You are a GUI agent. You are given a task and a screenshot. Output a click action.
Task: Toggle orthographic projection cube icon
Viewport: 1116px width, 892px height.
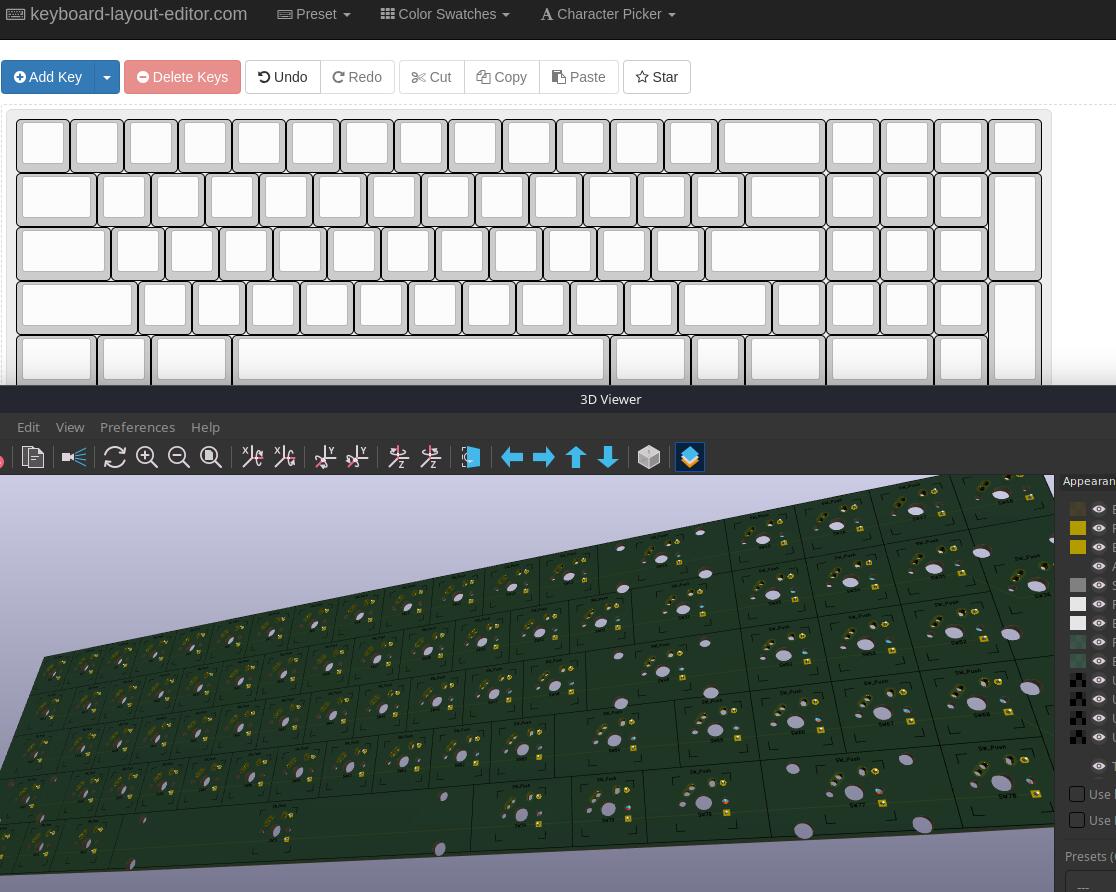point(649,457)
